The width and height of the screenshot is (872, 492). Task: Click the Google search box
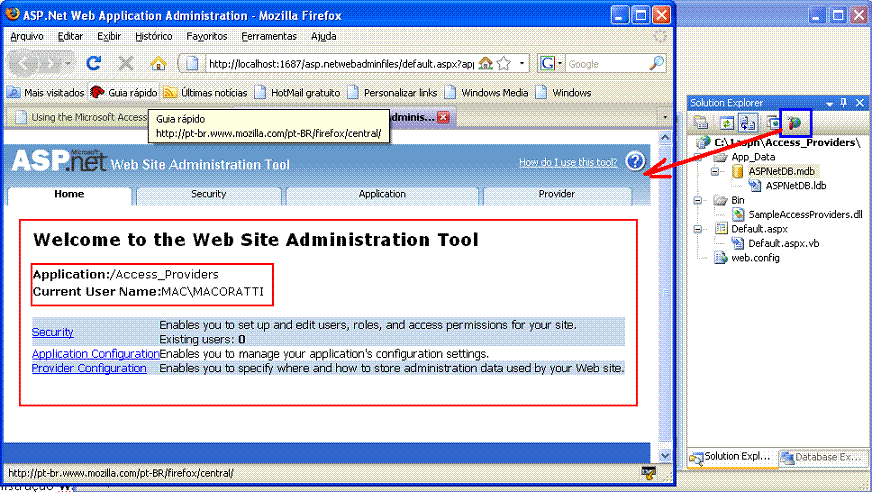click(x=607, y=63)
